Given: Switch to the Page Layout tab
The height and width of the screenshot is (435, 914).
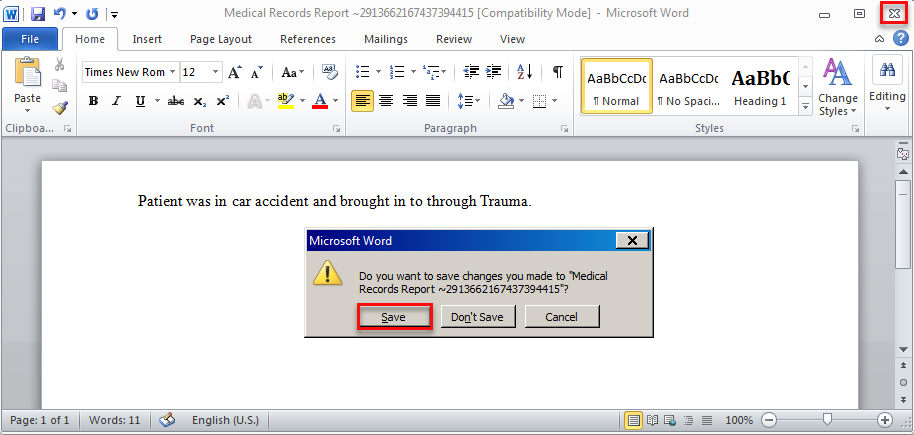Looking at the screenshot, I should tap(221, 39).
